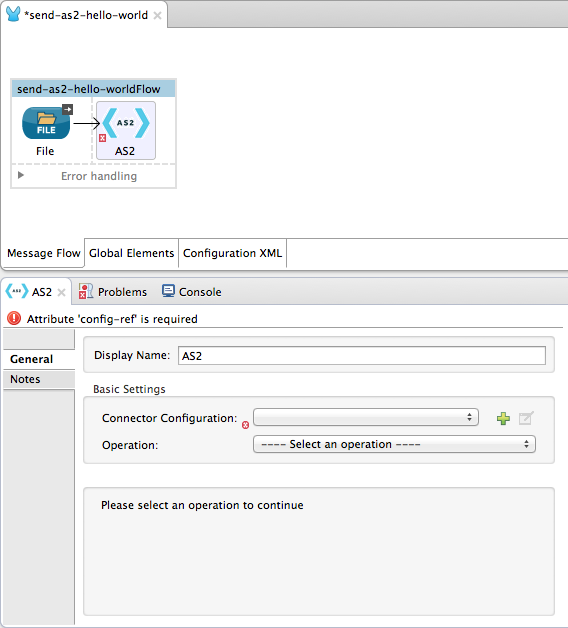
Task: Click the inbound arrow badge on File icon
Action: (x=67, y=109)
